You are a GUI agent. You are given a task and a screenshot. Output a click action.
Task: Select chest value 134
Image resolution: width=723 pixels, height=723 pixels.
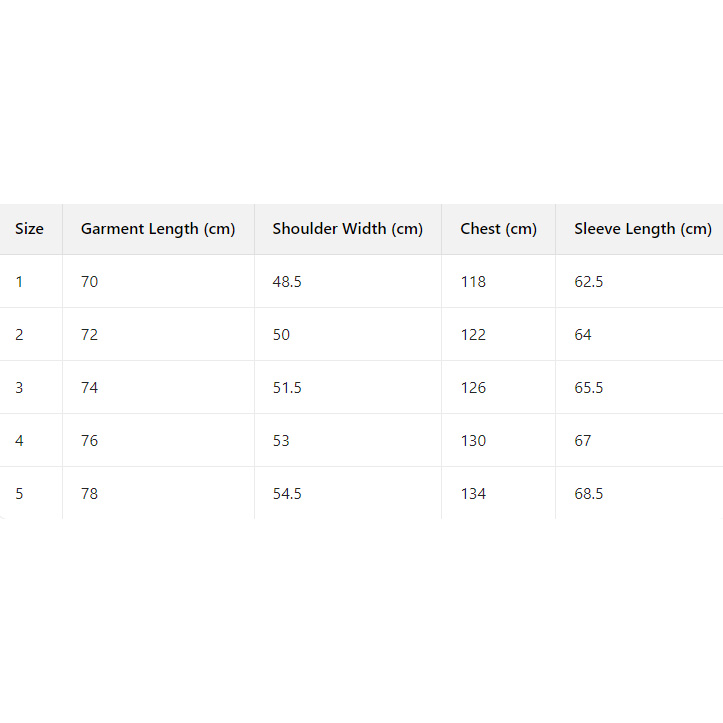click(473, 494)
